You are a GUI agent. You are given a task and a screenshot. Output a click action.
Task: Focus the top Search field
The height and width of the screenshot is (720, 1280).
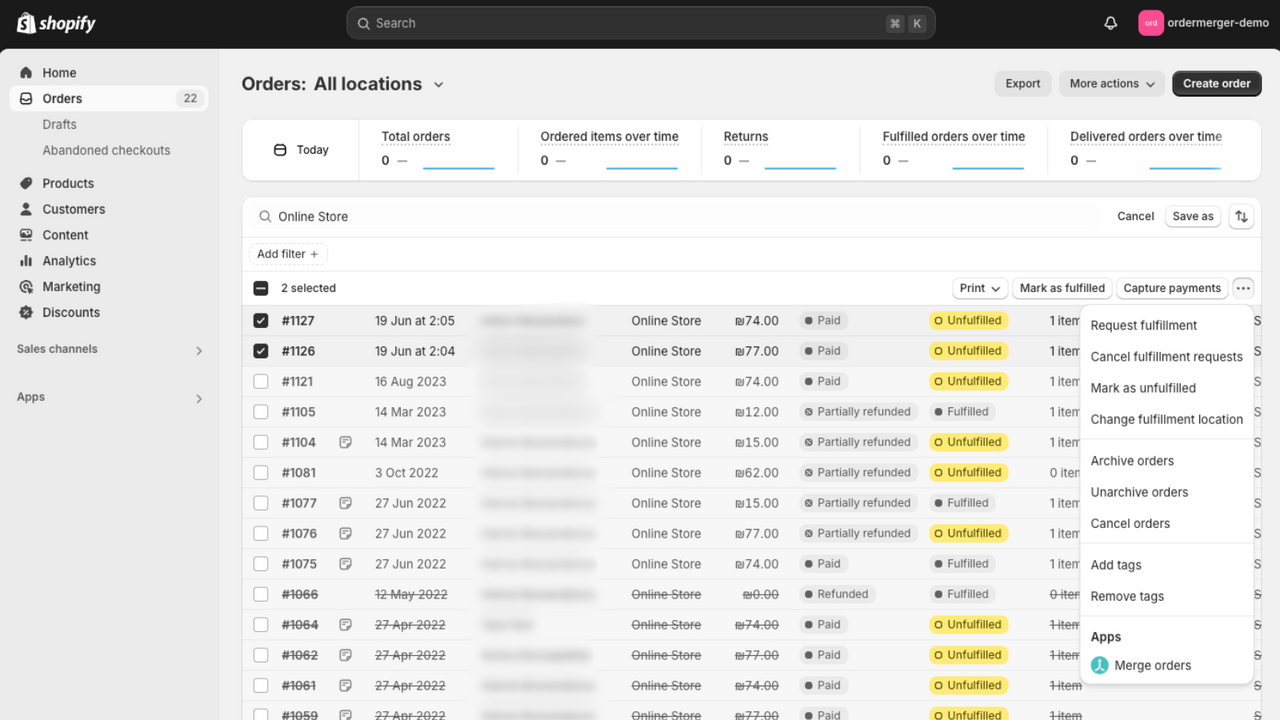[x=640, y=23]
